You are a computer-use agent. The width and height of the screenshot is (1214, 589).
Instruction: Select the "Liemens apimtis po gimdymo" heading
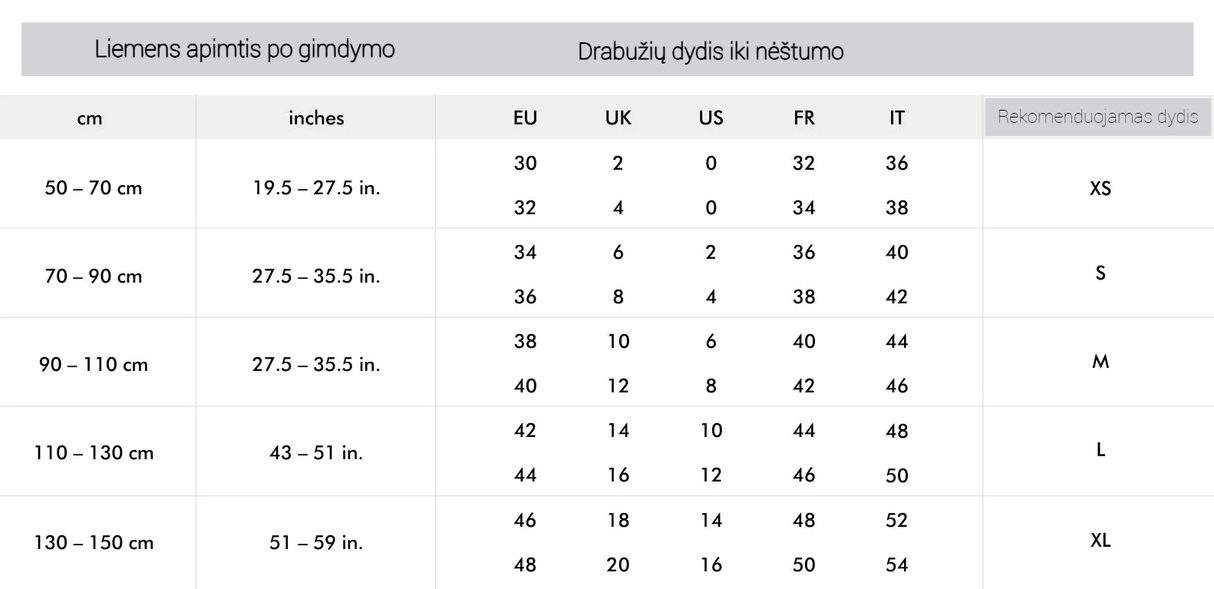[x=244, y=51]
